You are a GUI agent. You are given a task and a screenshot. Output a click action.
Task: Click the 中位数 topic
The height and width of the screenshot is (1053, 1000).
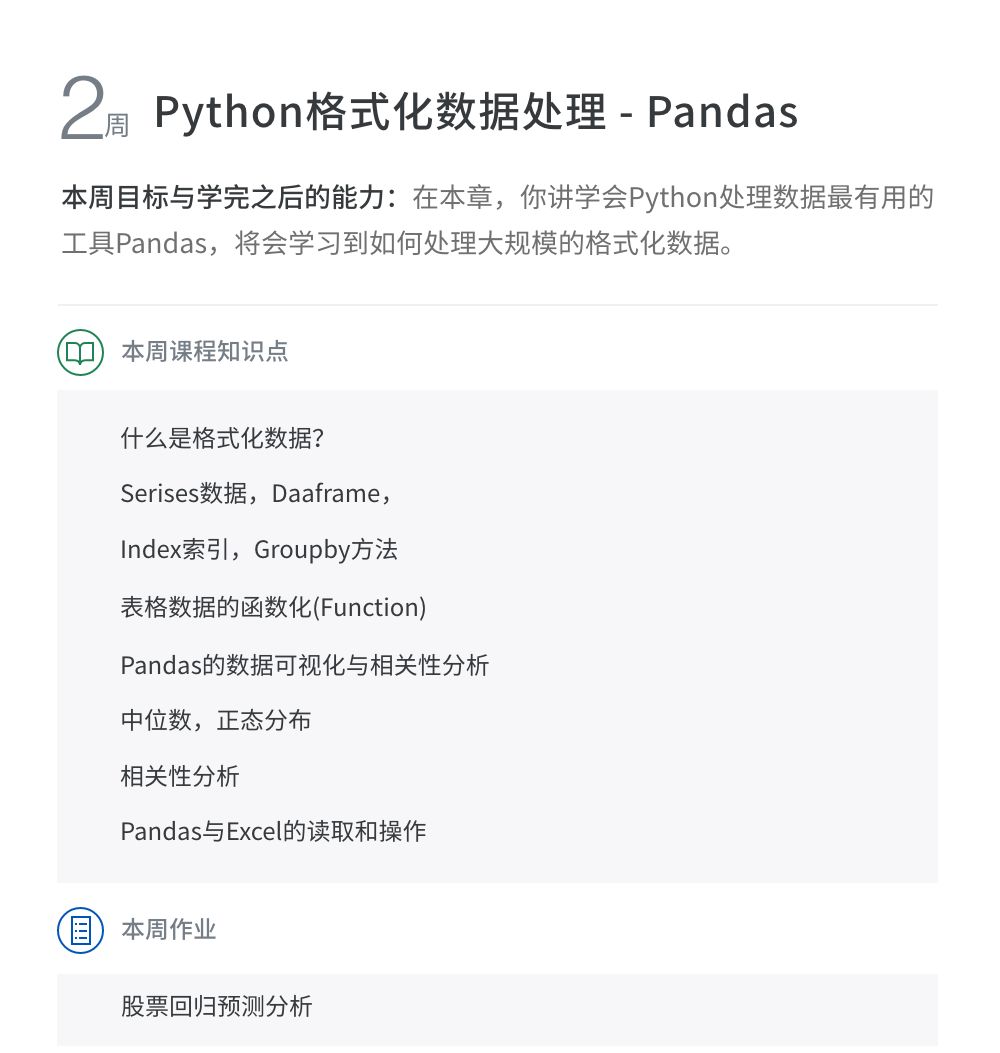tap(156, 720)
